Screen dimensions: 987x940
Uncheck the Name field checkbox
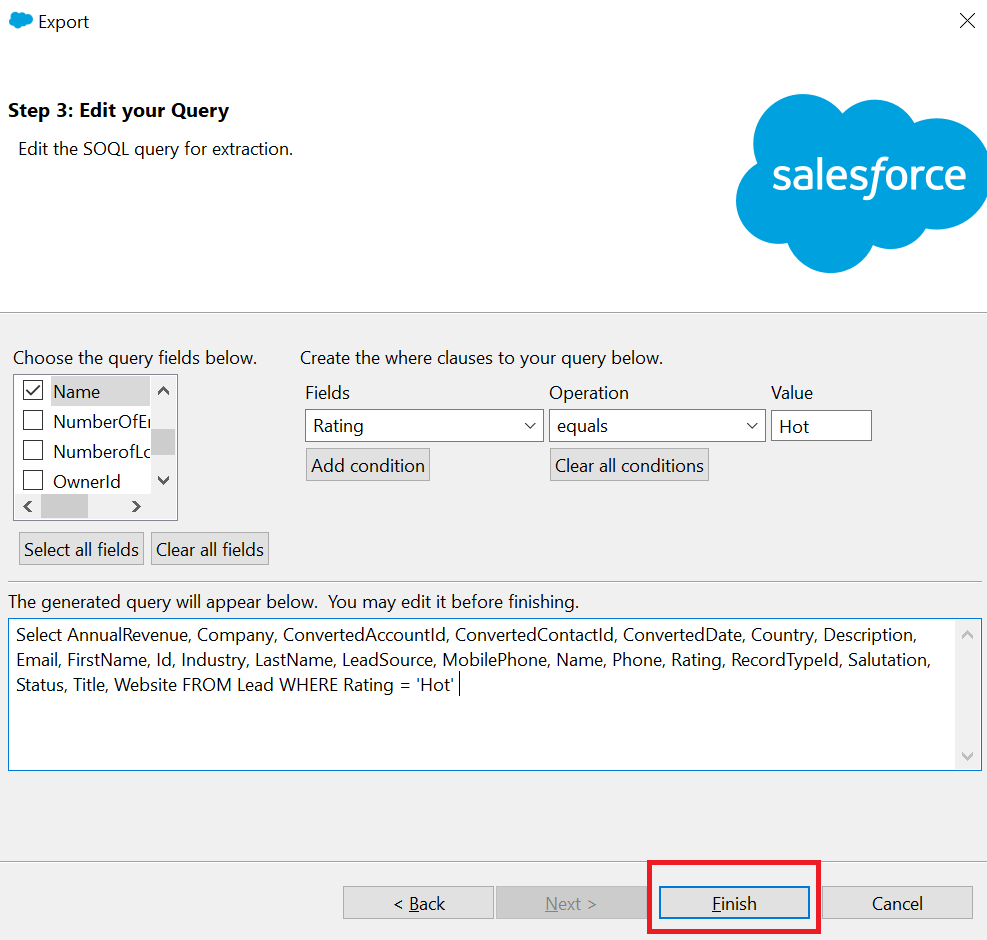coord(33,390)
